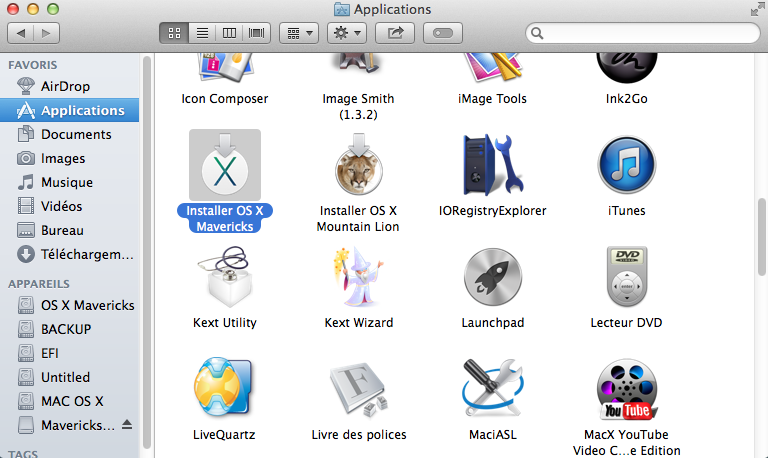Select the Kext Utility app icon

[225, 277]
